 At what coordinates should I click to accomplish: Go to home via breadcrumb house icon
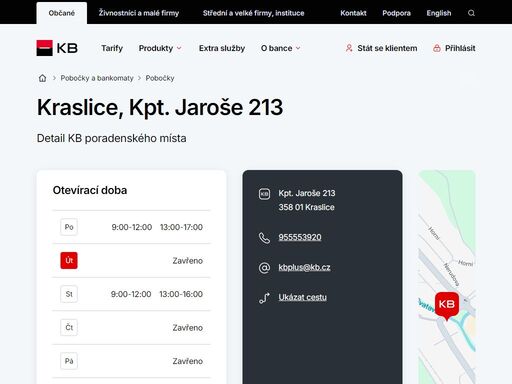pos(42,78)
